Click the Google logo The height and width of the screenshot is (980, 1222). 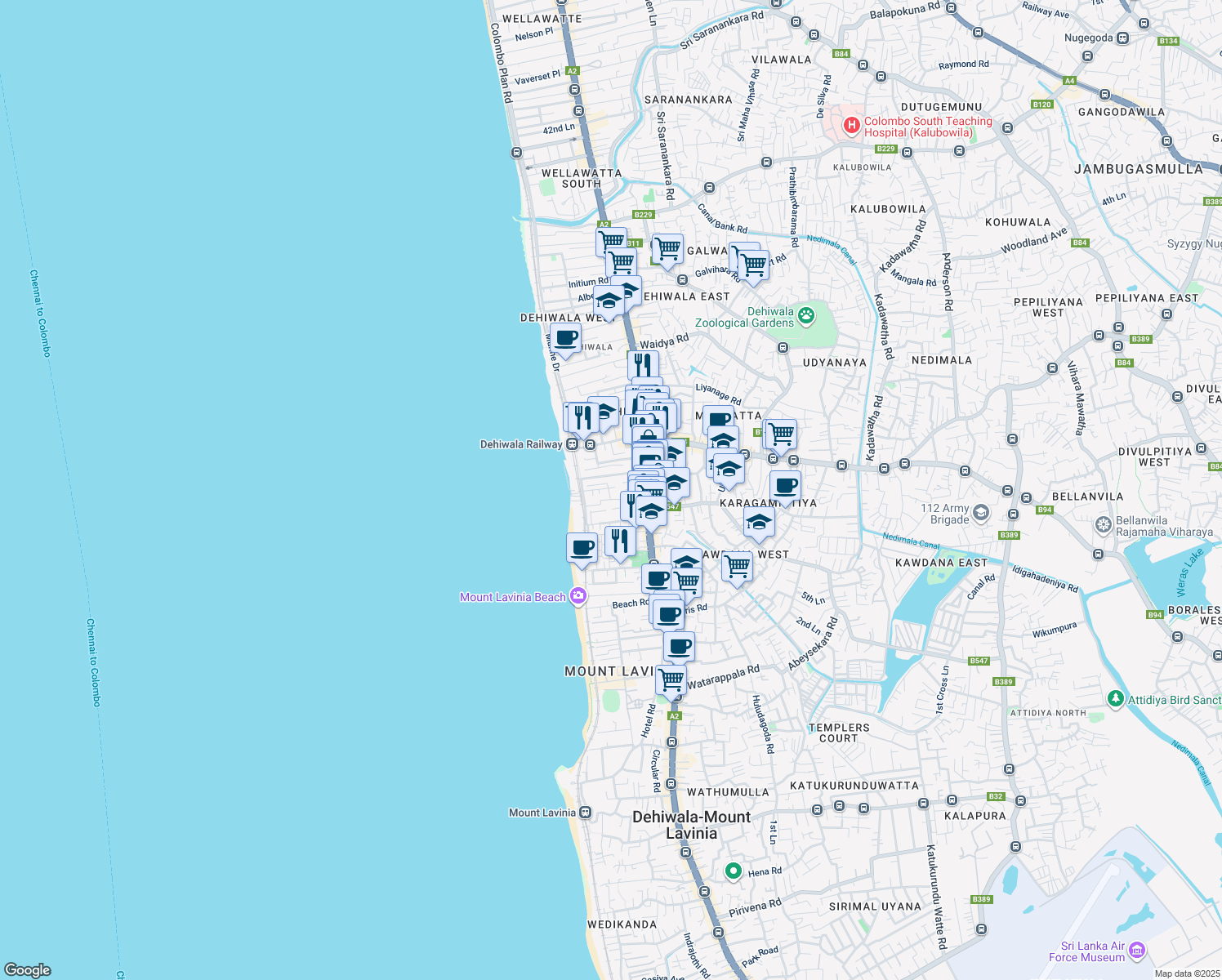28,969
